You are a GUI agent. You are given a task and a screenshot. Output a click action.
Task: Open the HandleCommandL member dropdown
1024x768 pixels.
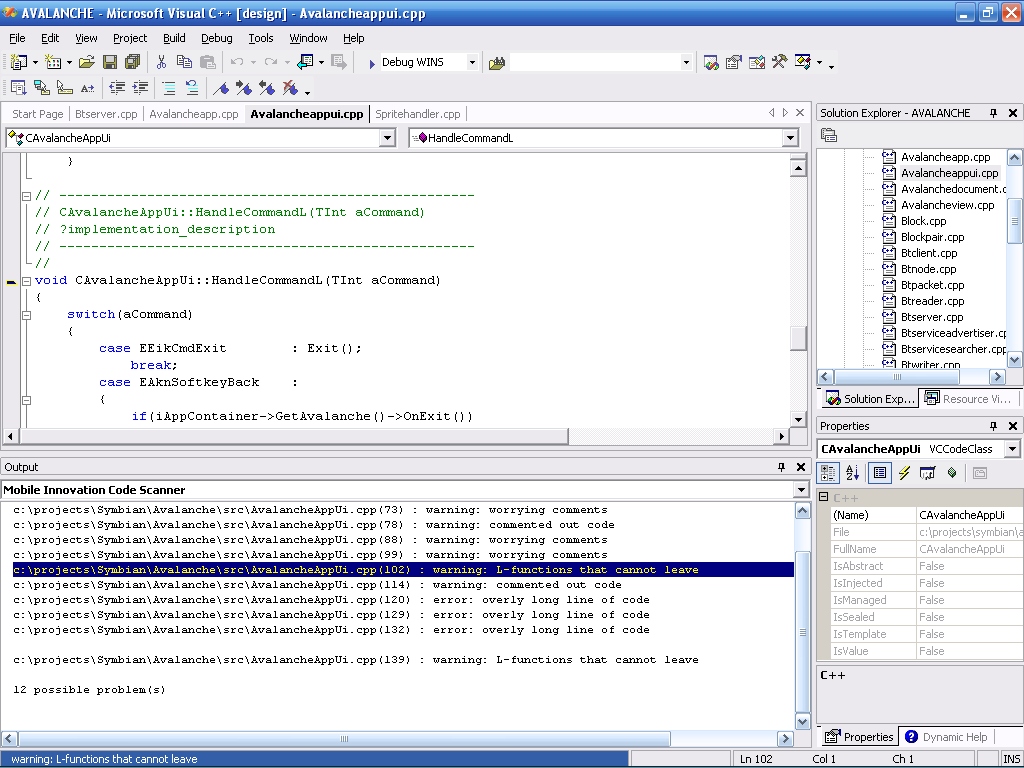pos(790,138)
